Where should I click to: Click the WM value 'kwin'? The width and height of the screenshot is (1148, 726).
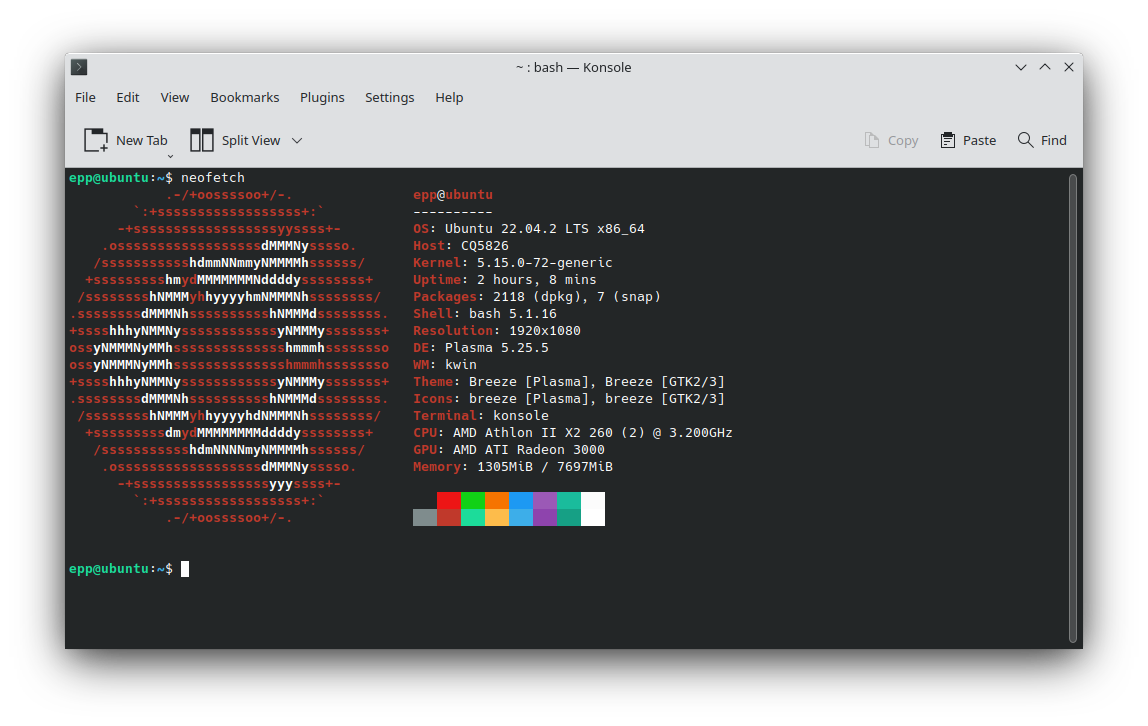(x=461, y=364)
